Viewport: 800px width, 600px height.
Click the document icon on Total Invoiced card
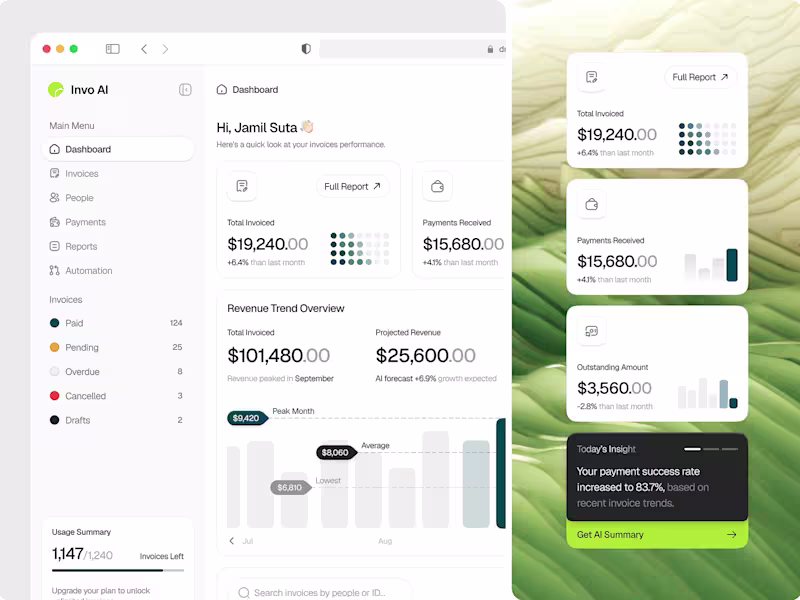[x=240, y=186]
